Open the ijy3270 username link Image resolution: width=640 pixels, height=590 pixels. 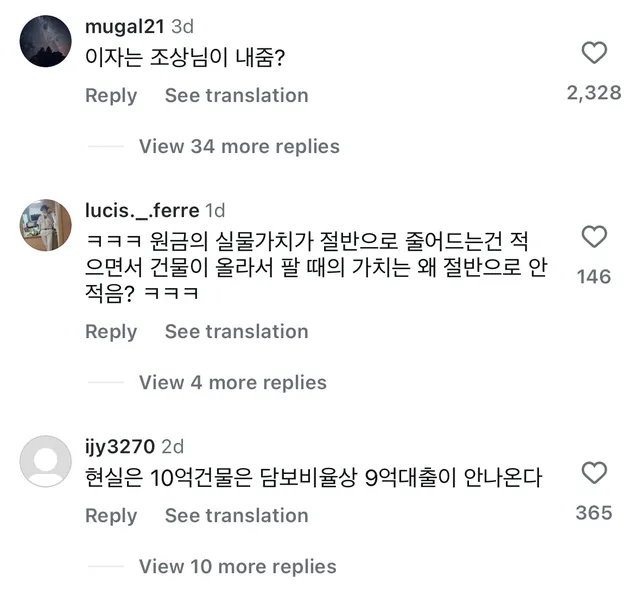click(x=120, y=447)
